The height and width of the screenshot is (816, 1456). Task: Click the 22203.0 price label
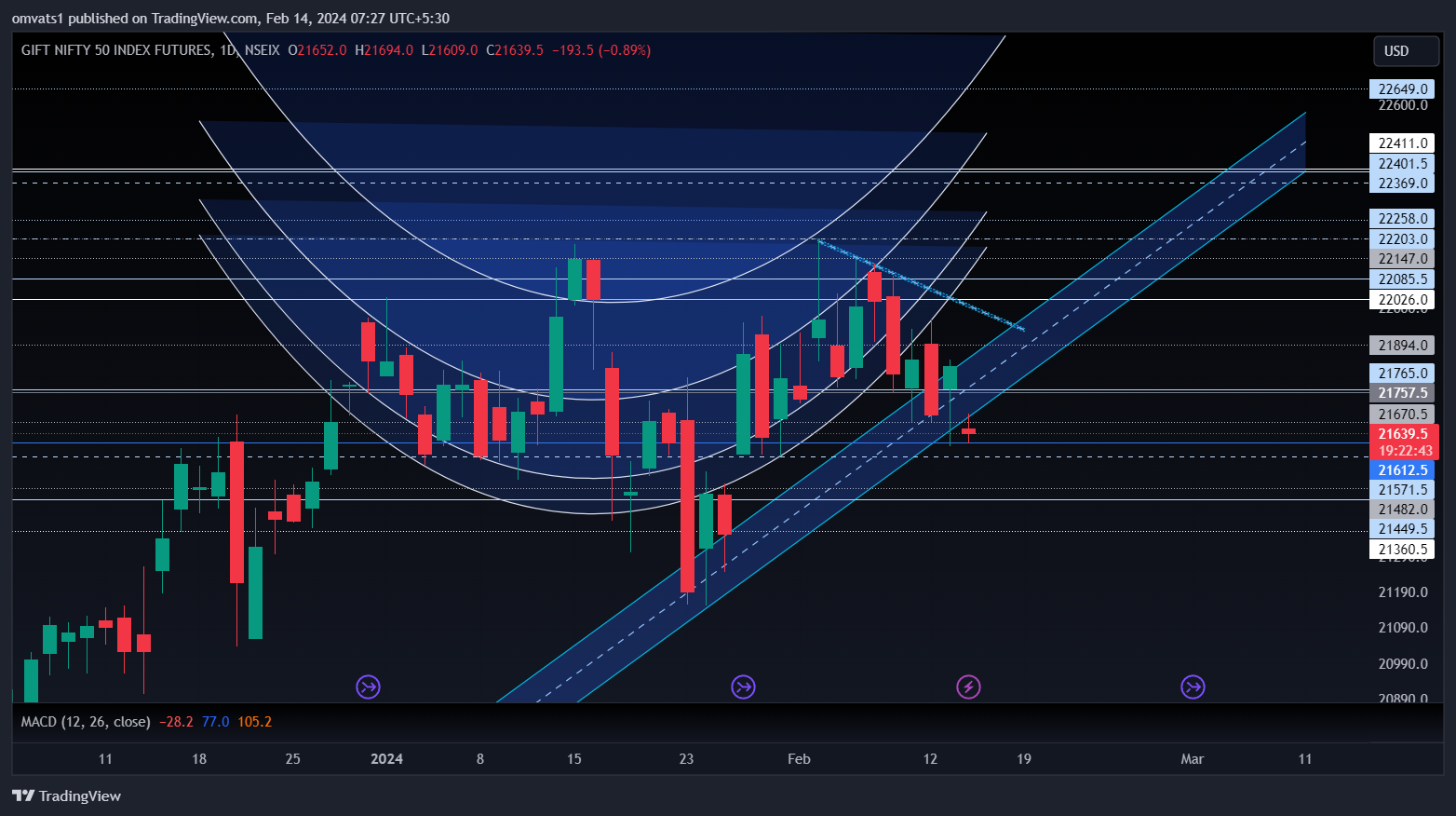pos(1402,239)
